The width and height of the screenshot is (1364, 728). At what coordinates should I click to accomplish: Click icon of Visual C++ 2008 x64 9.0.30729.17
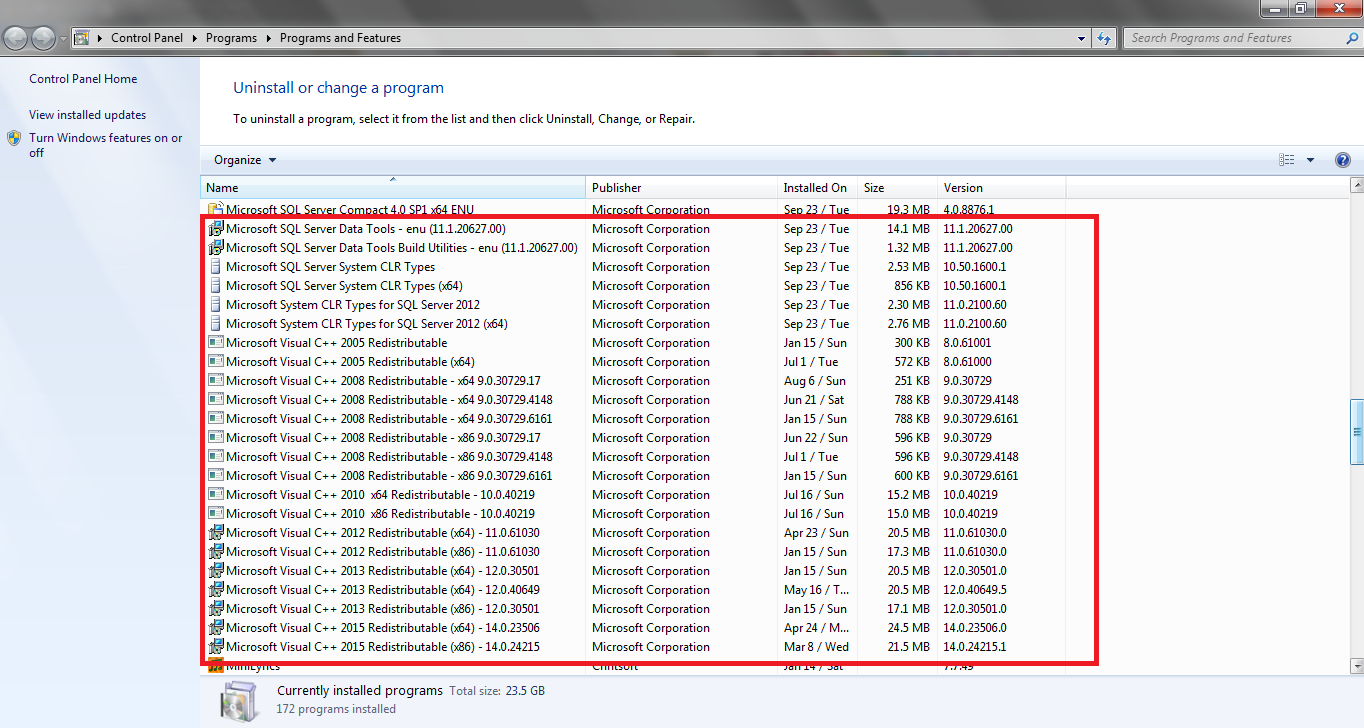point(215,381)
